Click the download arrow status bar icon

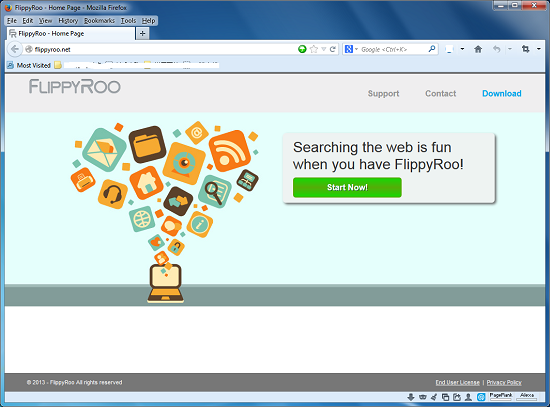coord(411,397)
